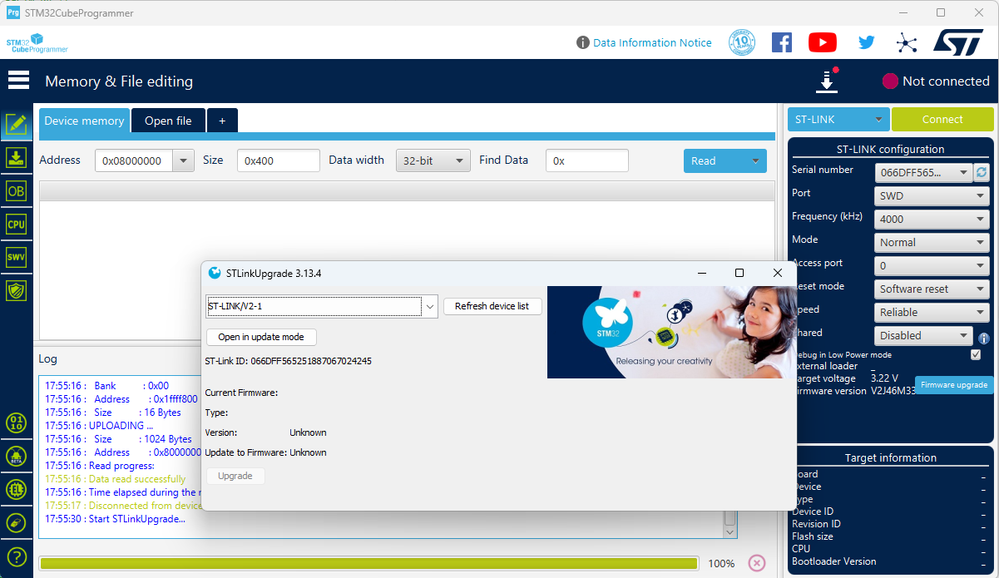Expand the Address dropdown arrow
The height and width of the screenshot is (578, 999).
click(183, 161)
